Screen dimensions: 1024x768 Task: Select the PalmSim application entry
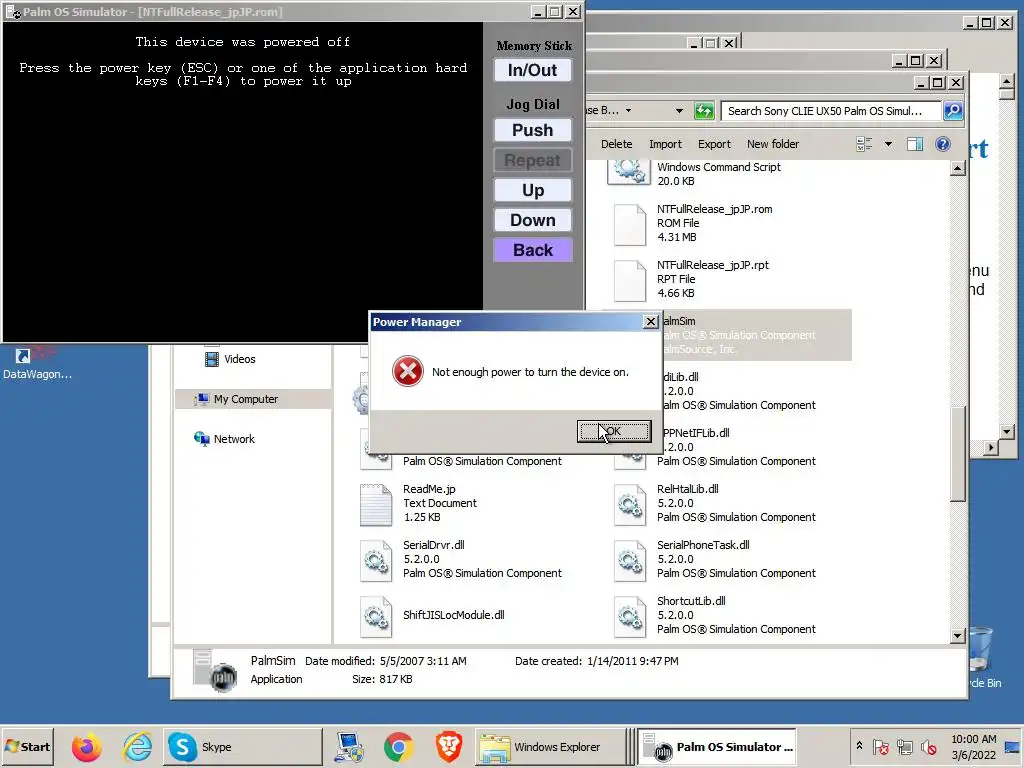point(756,335)
